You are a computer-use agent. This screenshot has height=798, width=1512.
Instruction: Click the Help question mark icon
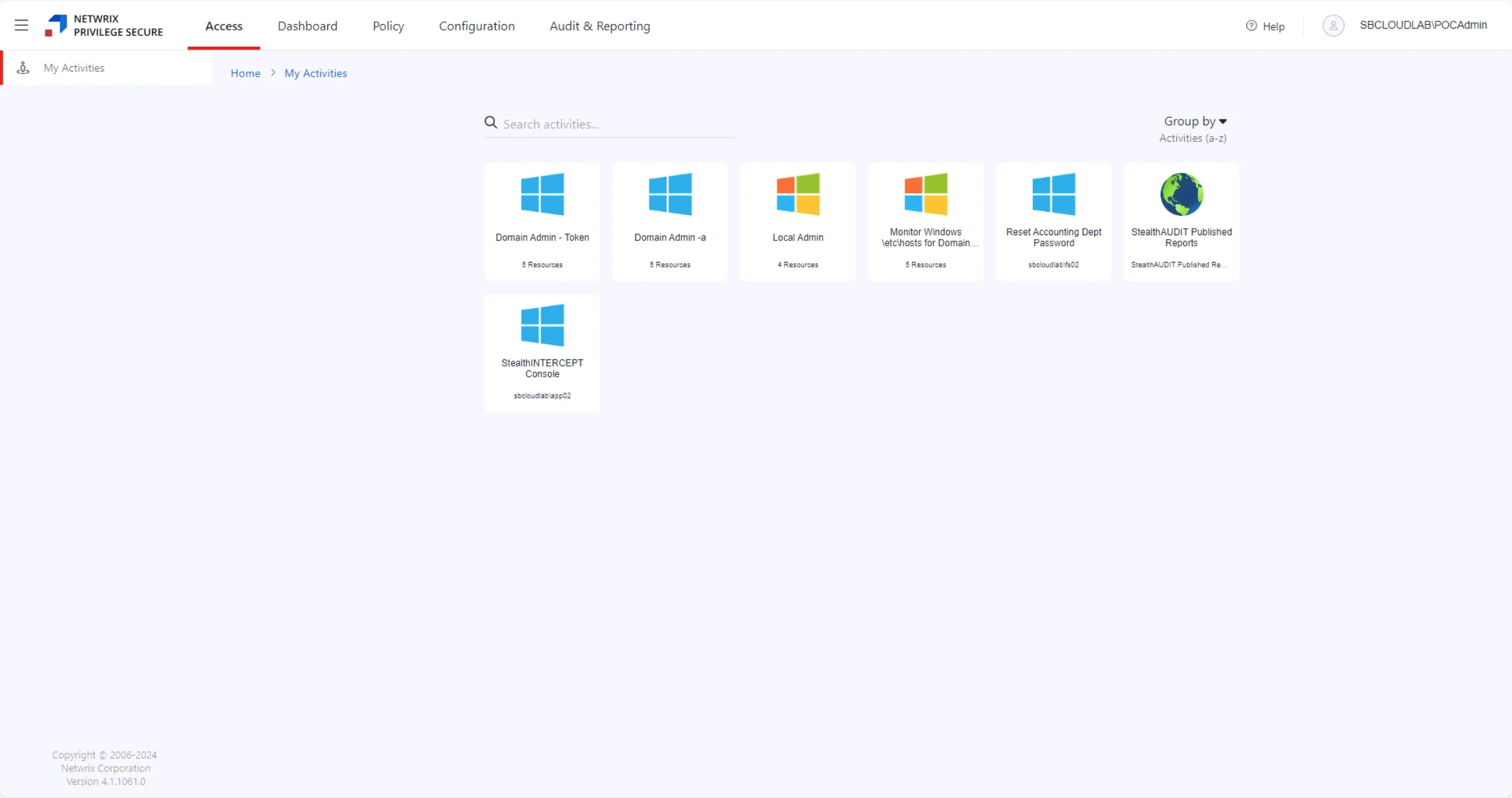(x=1252, y=26)
